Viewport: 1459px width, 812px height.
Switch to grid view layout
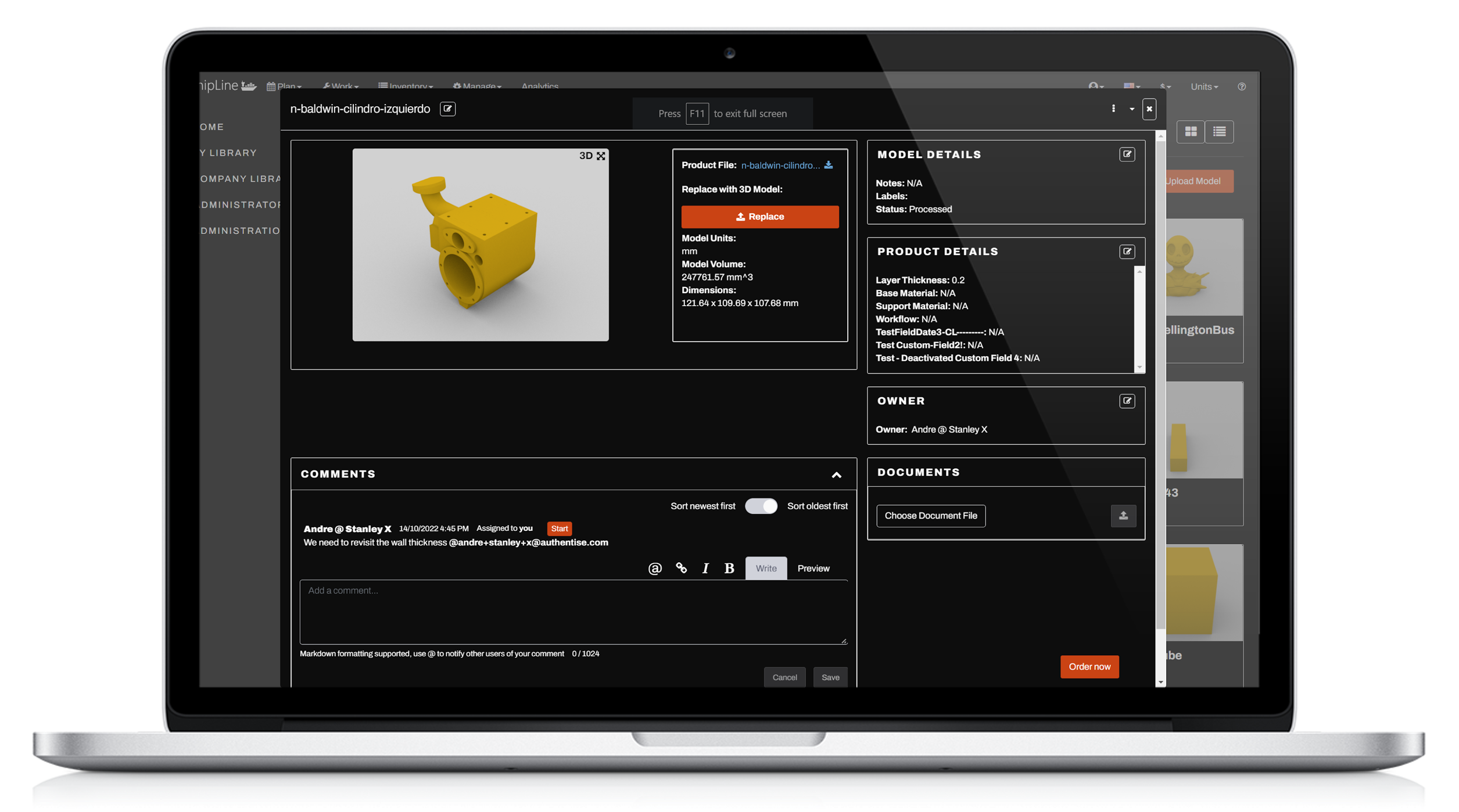(x=1190, y=132)
